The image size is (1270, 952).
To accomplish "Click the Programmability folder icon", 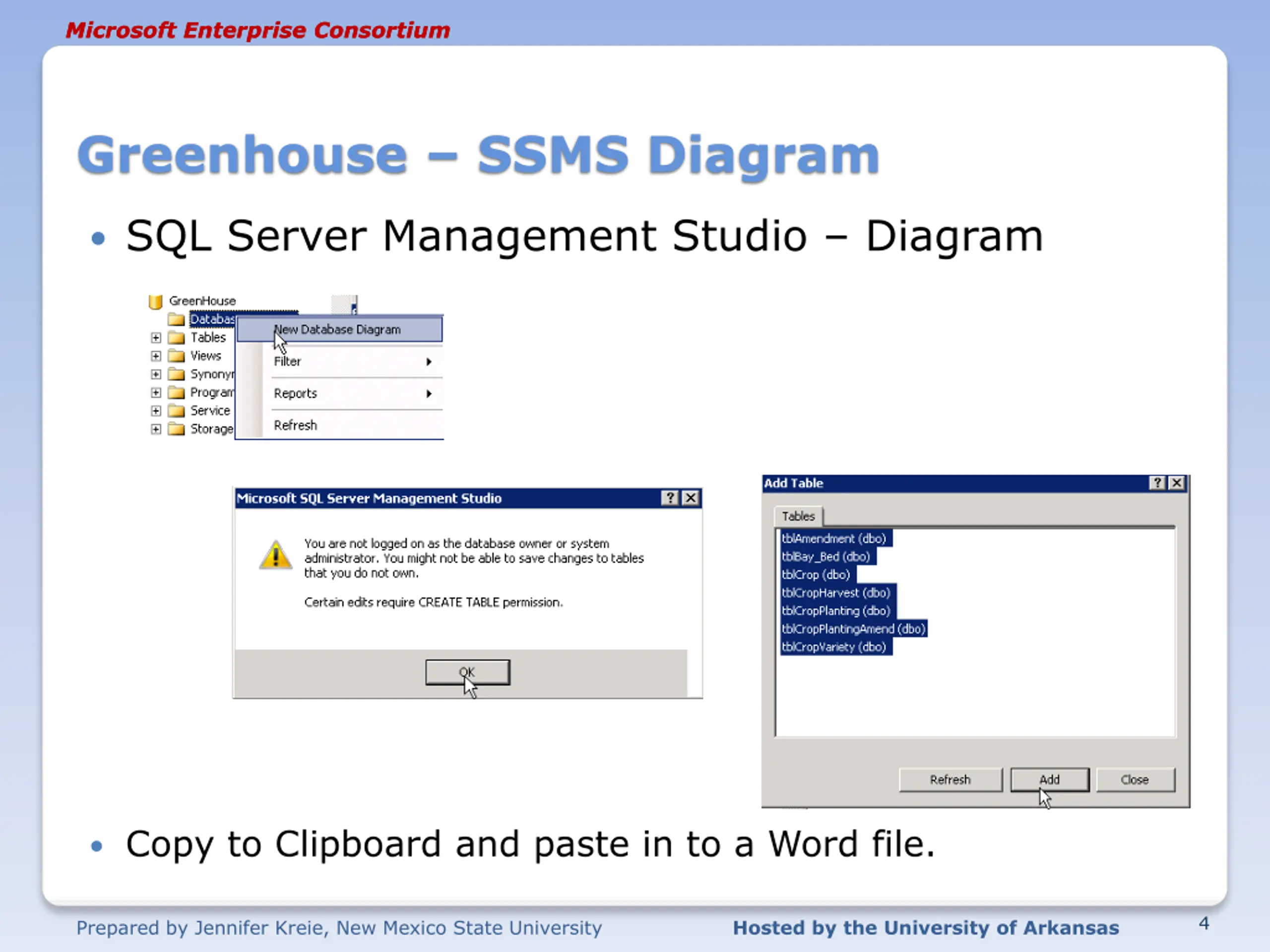I will pyautogui.click(x=176, y=393).
